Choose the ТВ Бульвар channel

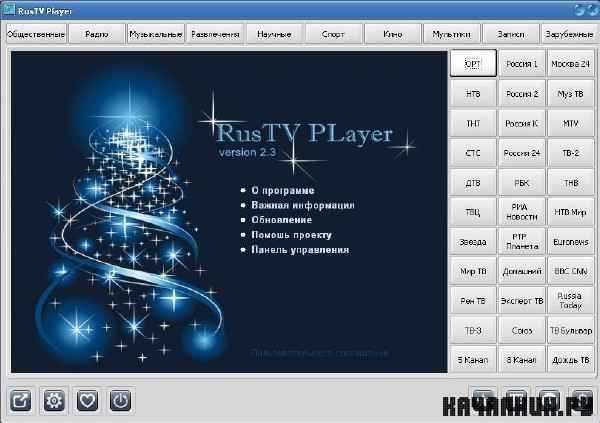click(571, 330)
